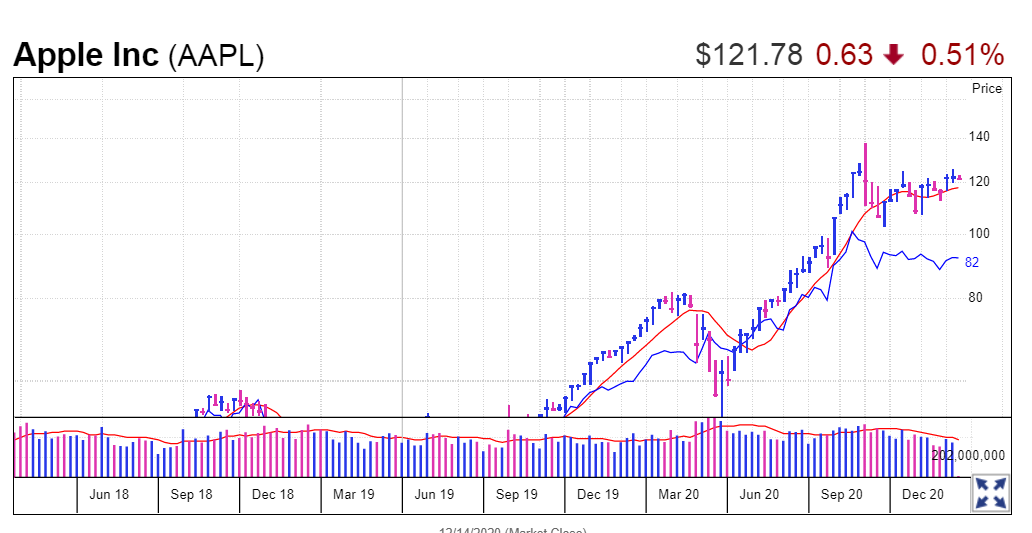Click the red down arrow price indicator
The height and width of the screenshot is (533, 1032).
pyautogui.click(x=893, y=55)
